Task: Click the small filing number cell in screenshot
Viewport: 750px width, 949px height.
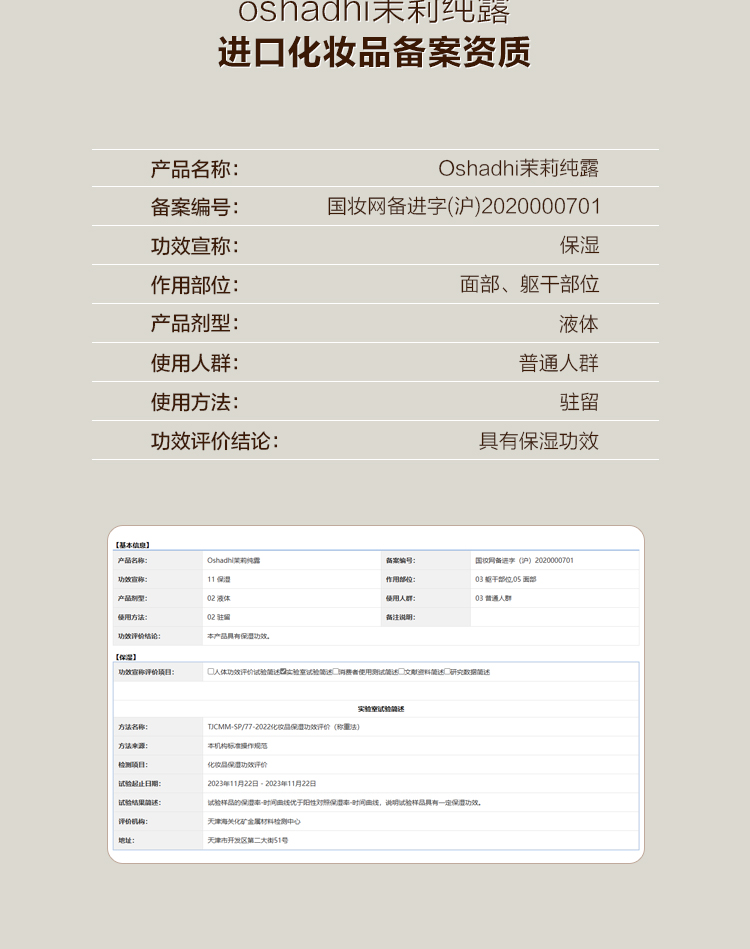Action: (524, 560)
